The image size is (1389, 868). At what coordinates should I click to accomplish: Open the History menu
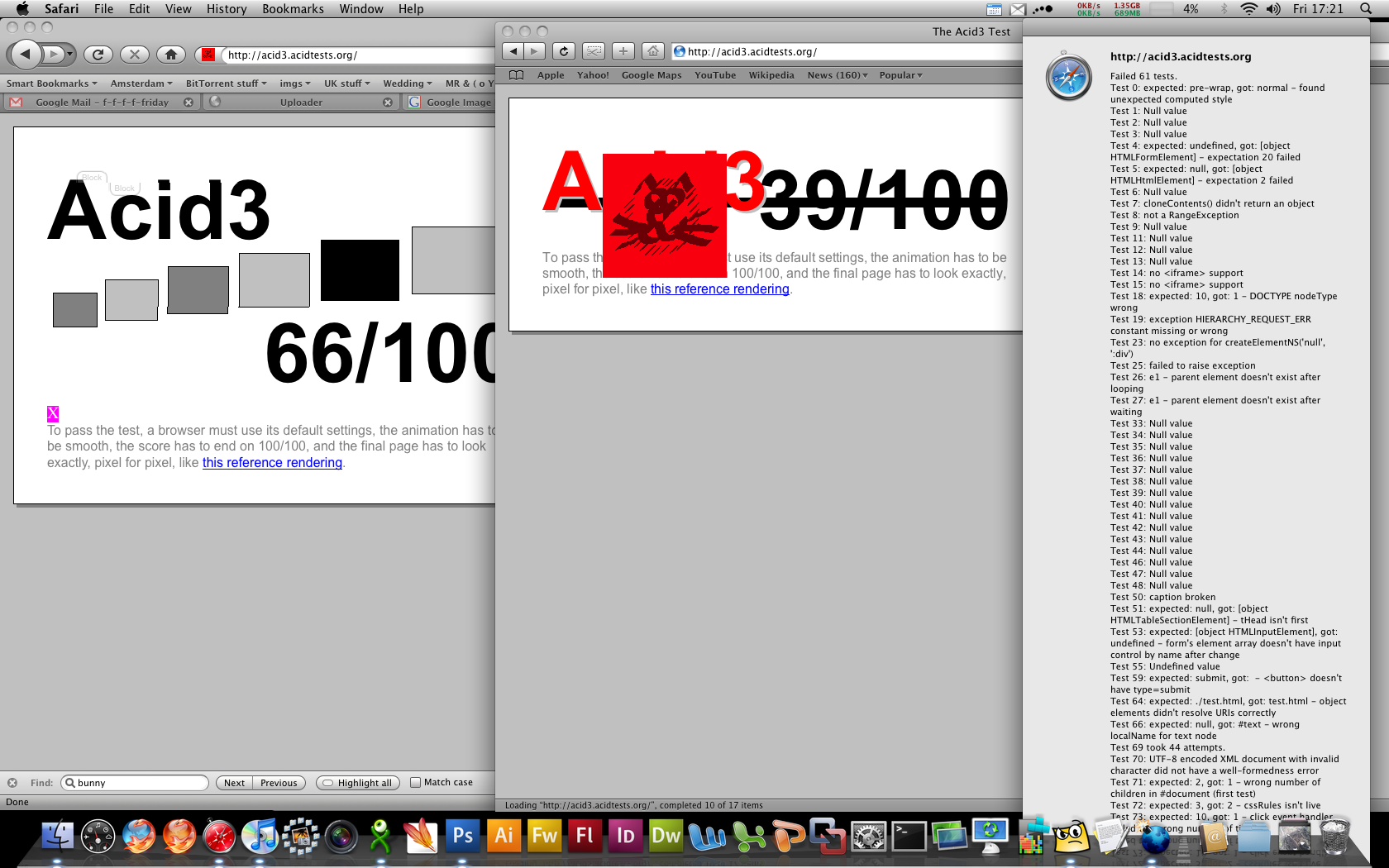point(227,9)
